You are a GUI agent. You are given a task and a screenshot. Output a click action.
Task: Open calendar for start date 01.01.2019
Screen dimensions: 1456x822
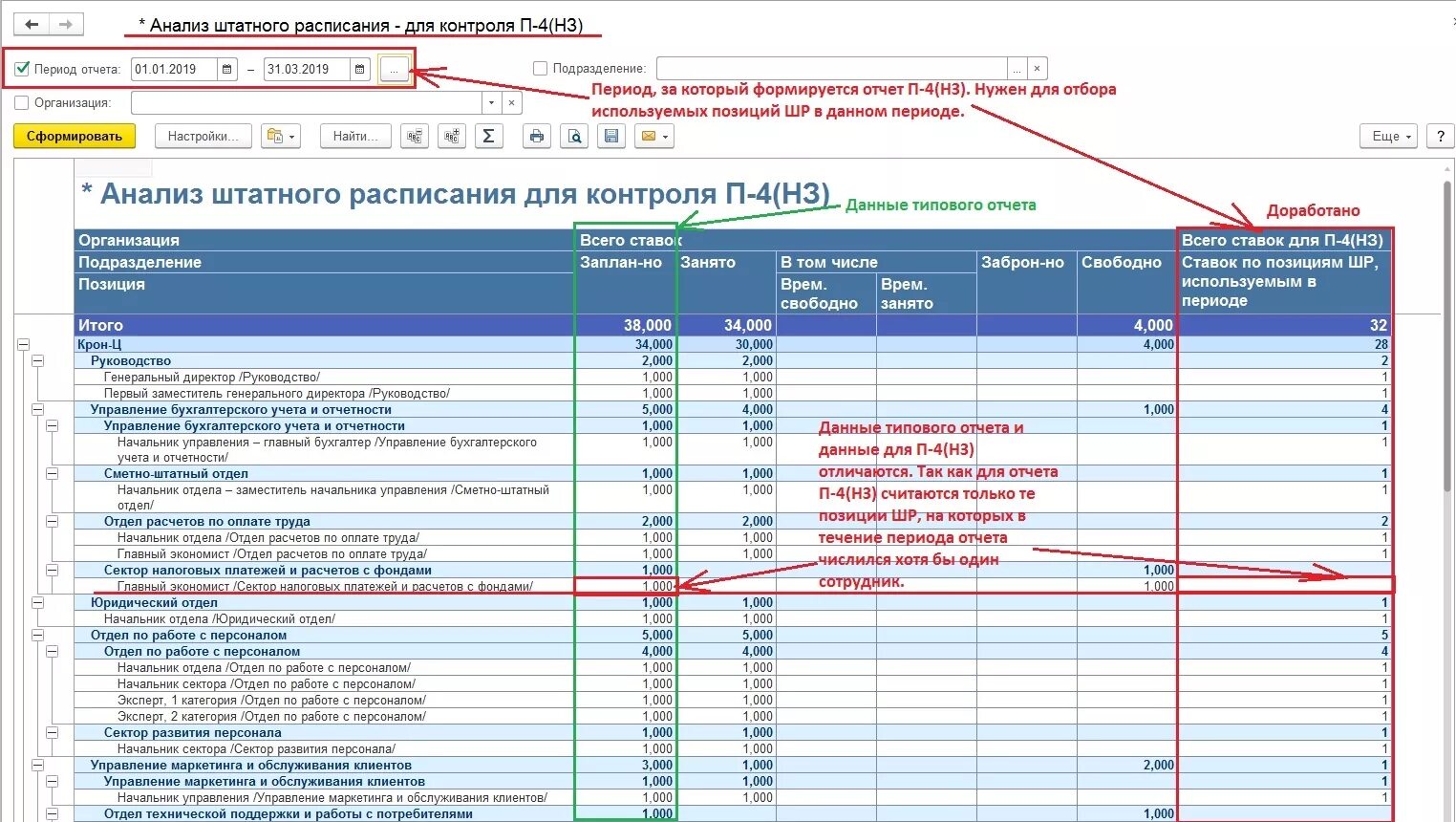point(226,69)
